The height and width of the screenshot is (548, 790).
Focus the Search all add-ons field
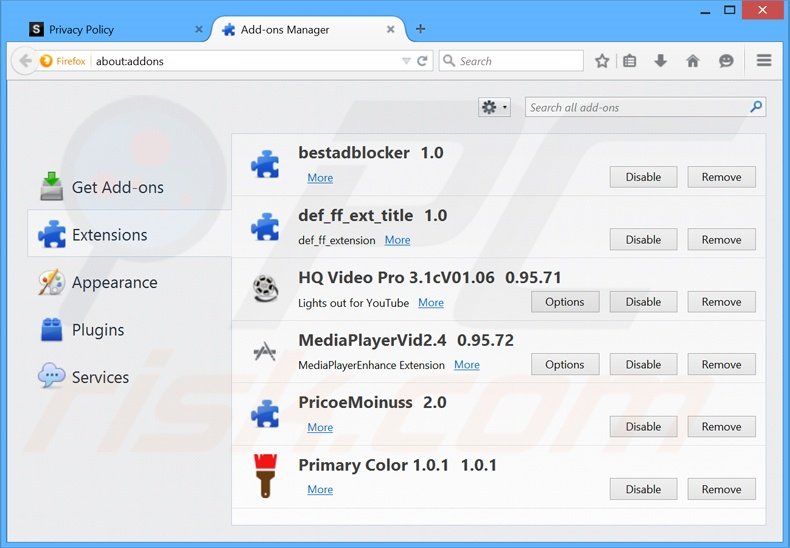tap(645, 107)
